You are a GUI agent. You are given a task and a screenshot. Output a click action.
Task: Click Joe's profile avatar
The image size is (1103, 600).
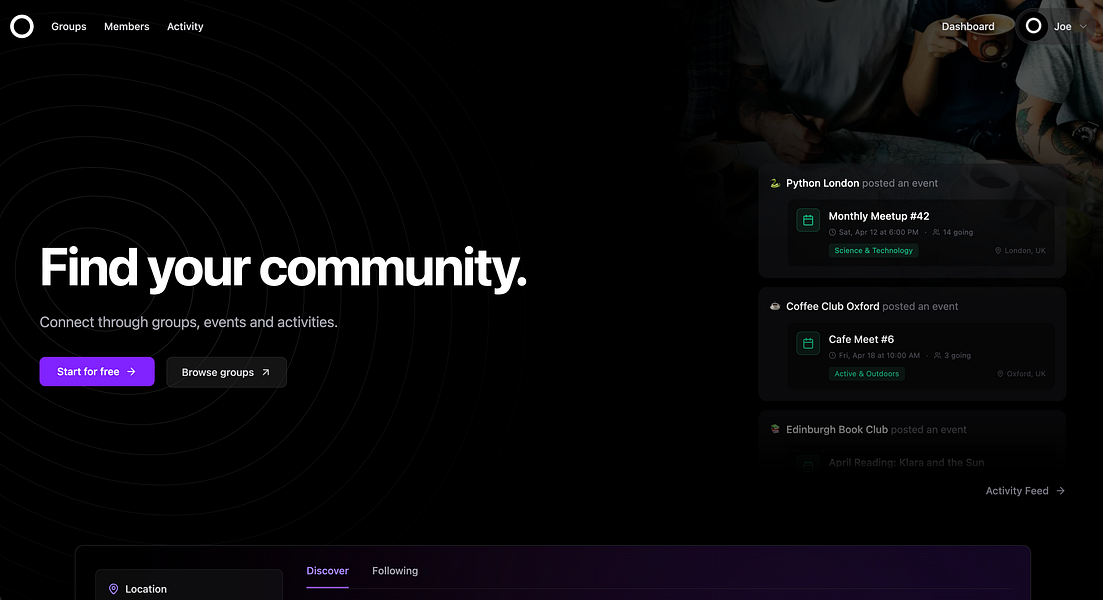pos(1033,26)
